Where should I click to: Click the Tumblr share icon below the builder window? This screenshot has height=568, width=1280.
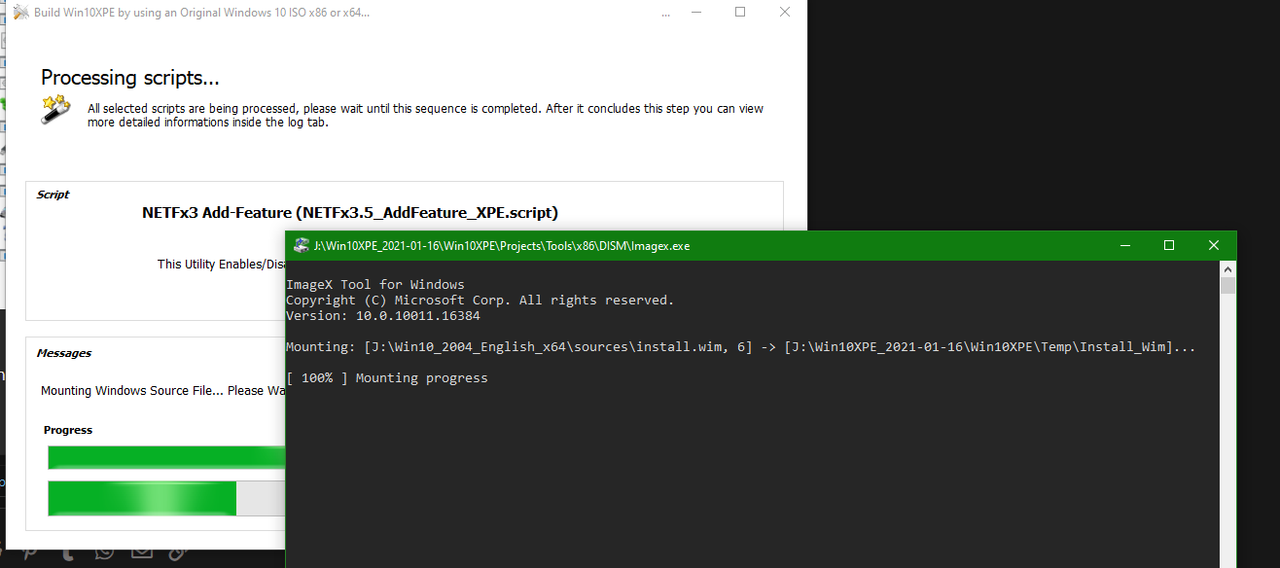67,552
